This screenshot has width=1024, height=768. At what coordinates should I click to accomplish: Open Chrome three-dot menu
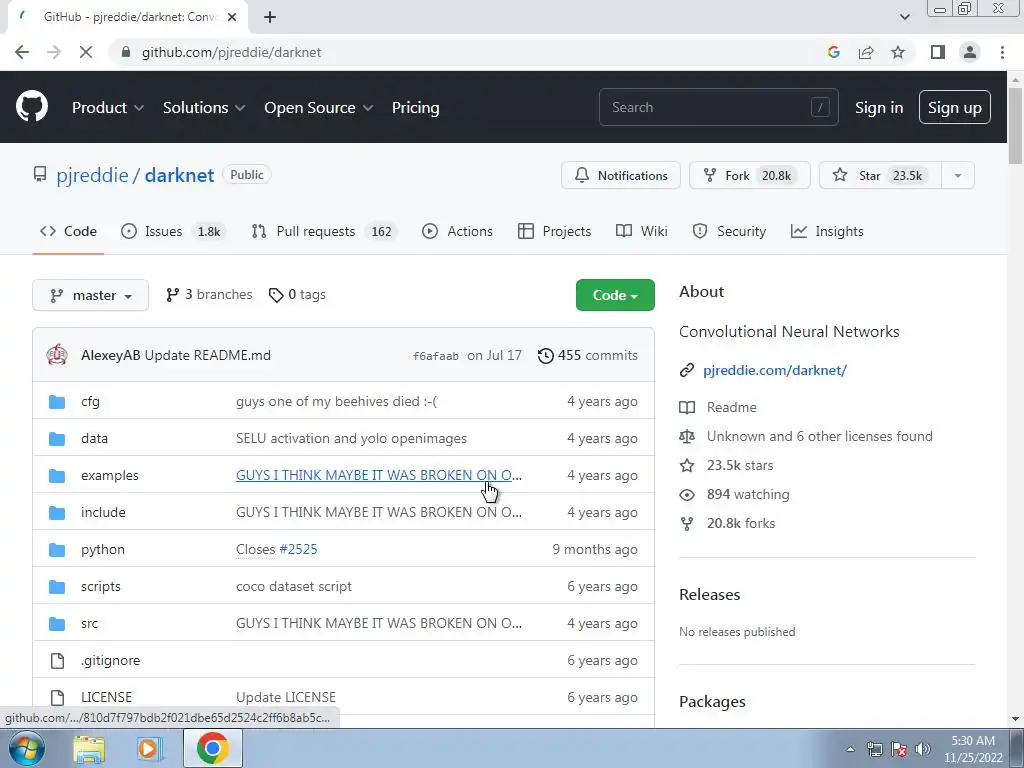coord(1002,52)
